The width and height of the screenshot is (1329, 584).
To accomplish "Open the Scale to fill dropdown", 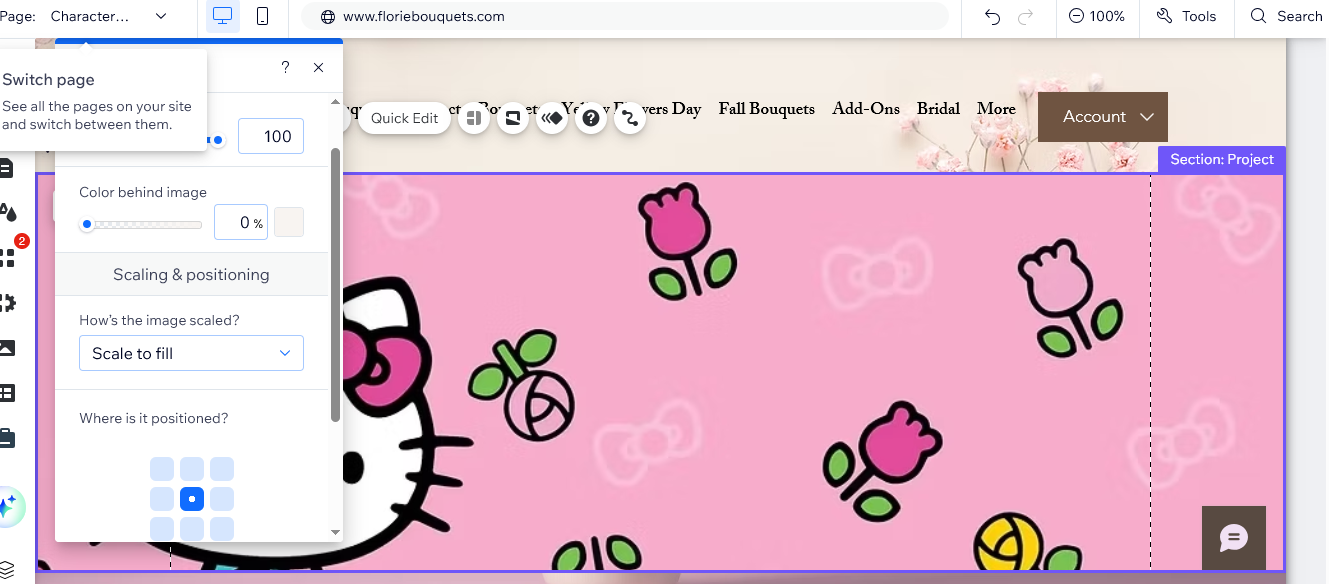I will [191, 353].
